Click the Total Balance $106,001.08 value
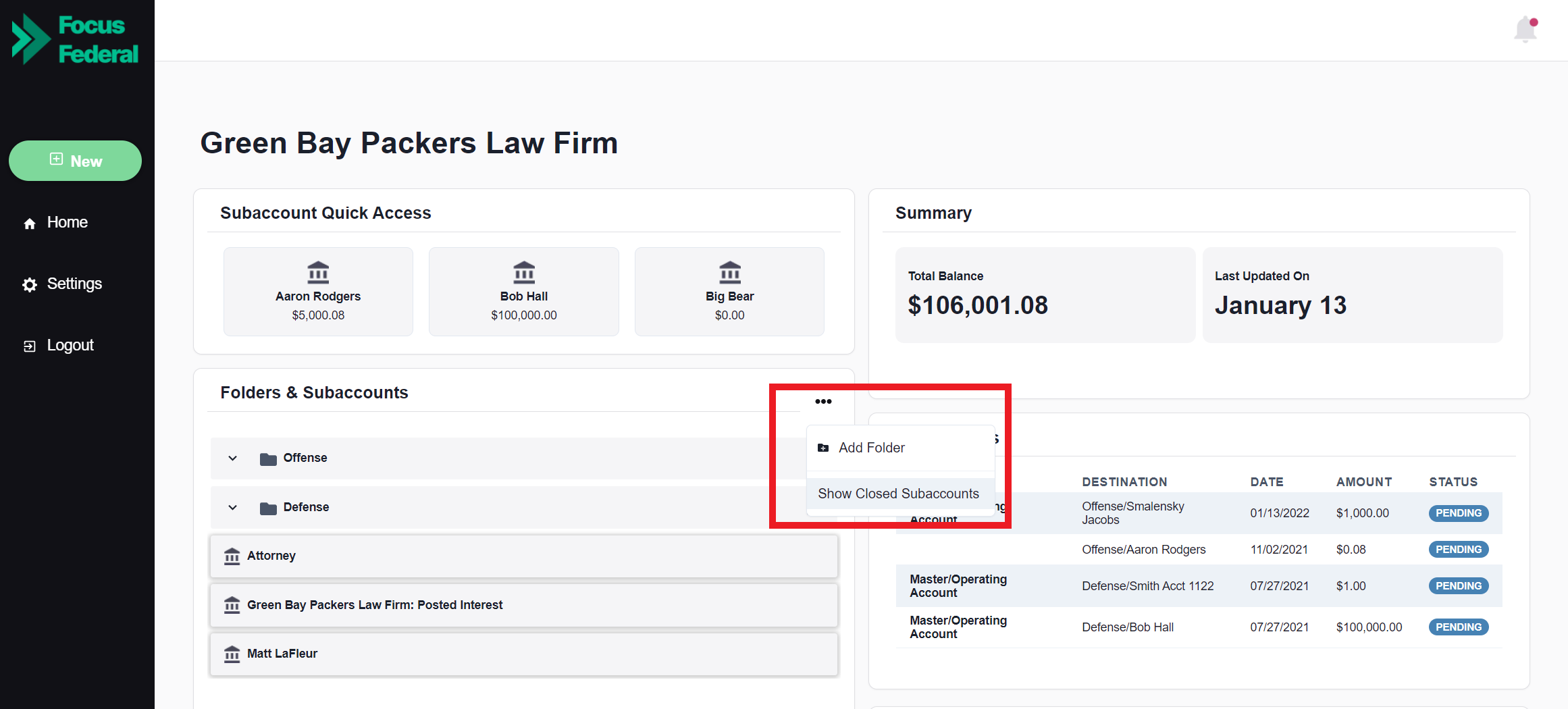This screenshot has height=709, width=1568. 978,305
